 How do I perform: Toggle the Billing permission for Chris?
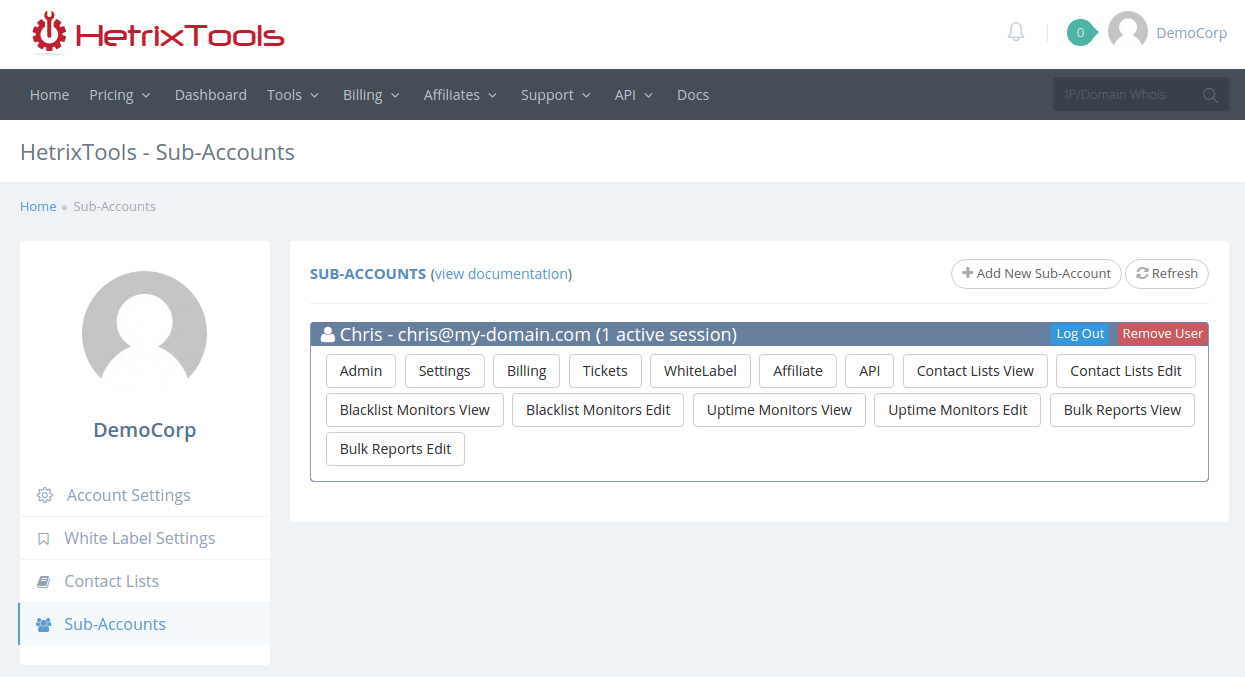click(527, 370)
